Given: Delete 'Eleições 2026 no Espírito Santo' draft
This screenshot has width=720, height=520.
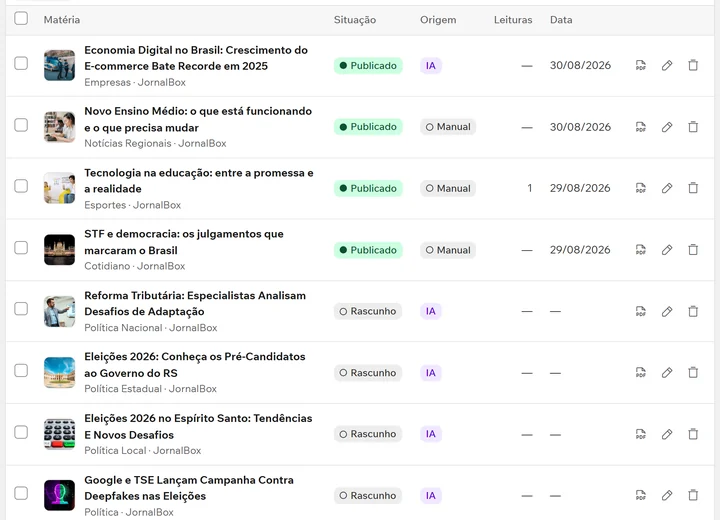Looking at the screenshot, I should (693, 434).
